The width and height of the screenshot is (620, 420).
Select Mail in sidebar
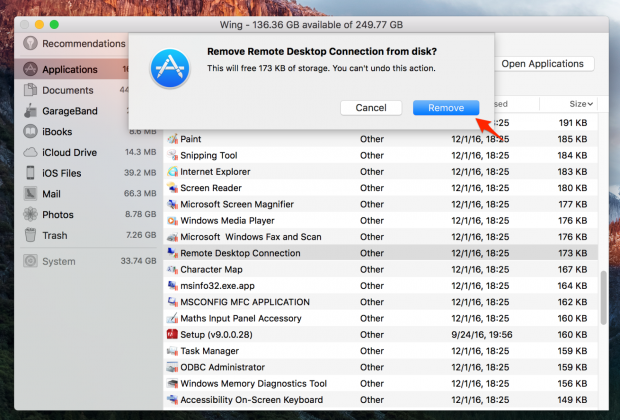click(52, 194)
